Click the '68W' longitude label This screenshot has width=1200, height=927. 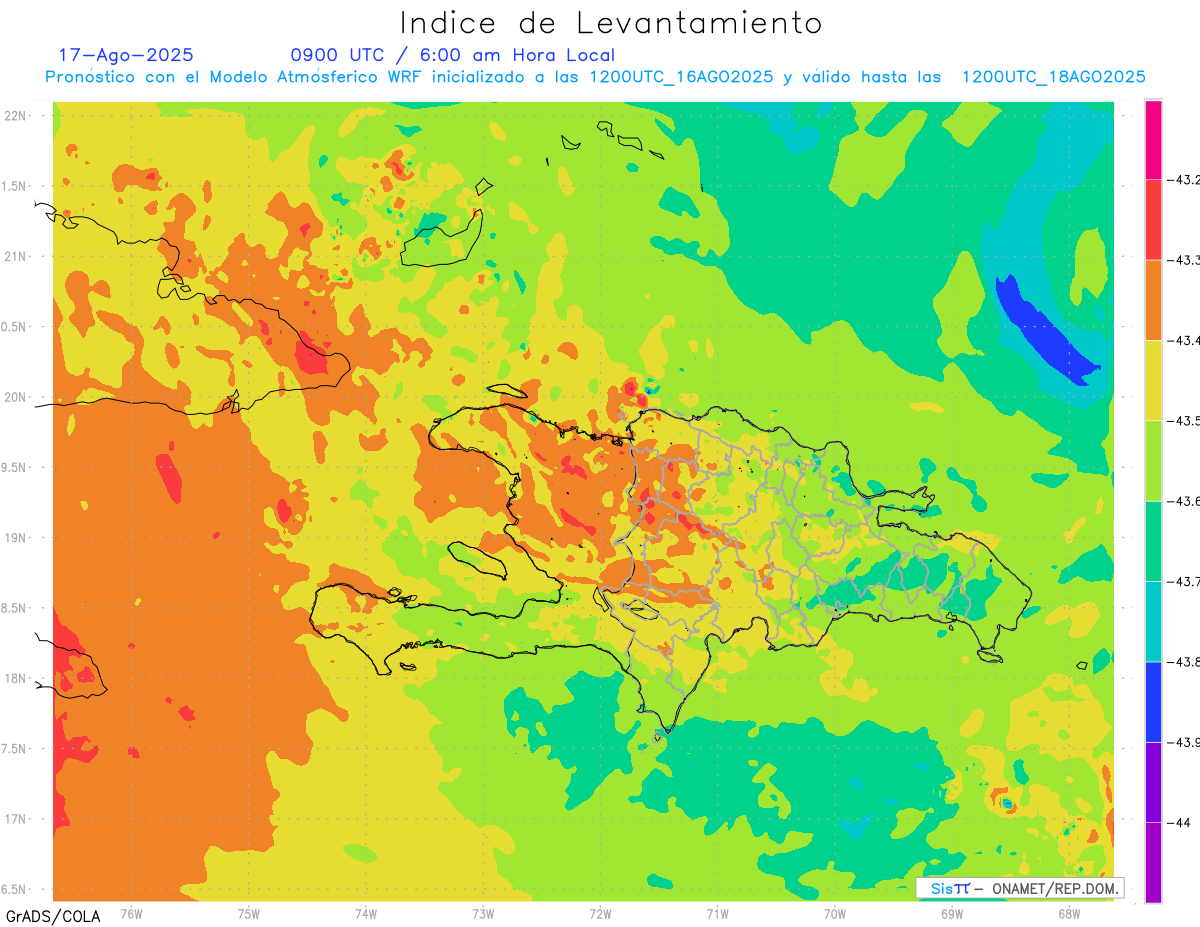1069,914
